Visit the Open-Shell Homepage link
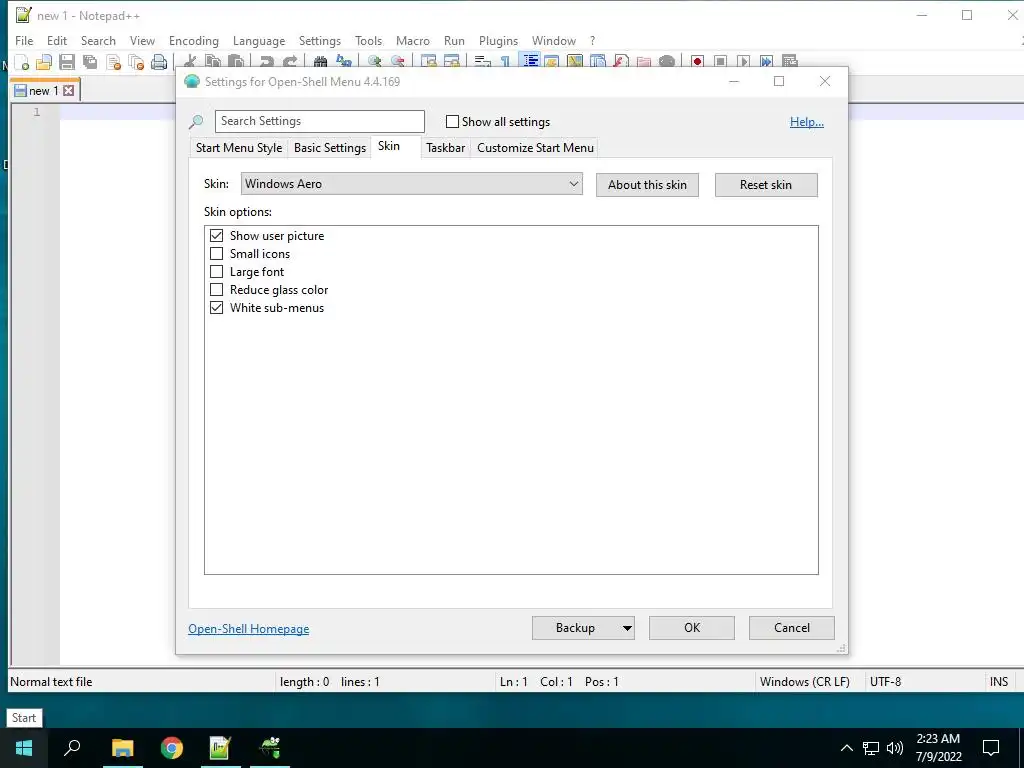 [x=249, y=629]
